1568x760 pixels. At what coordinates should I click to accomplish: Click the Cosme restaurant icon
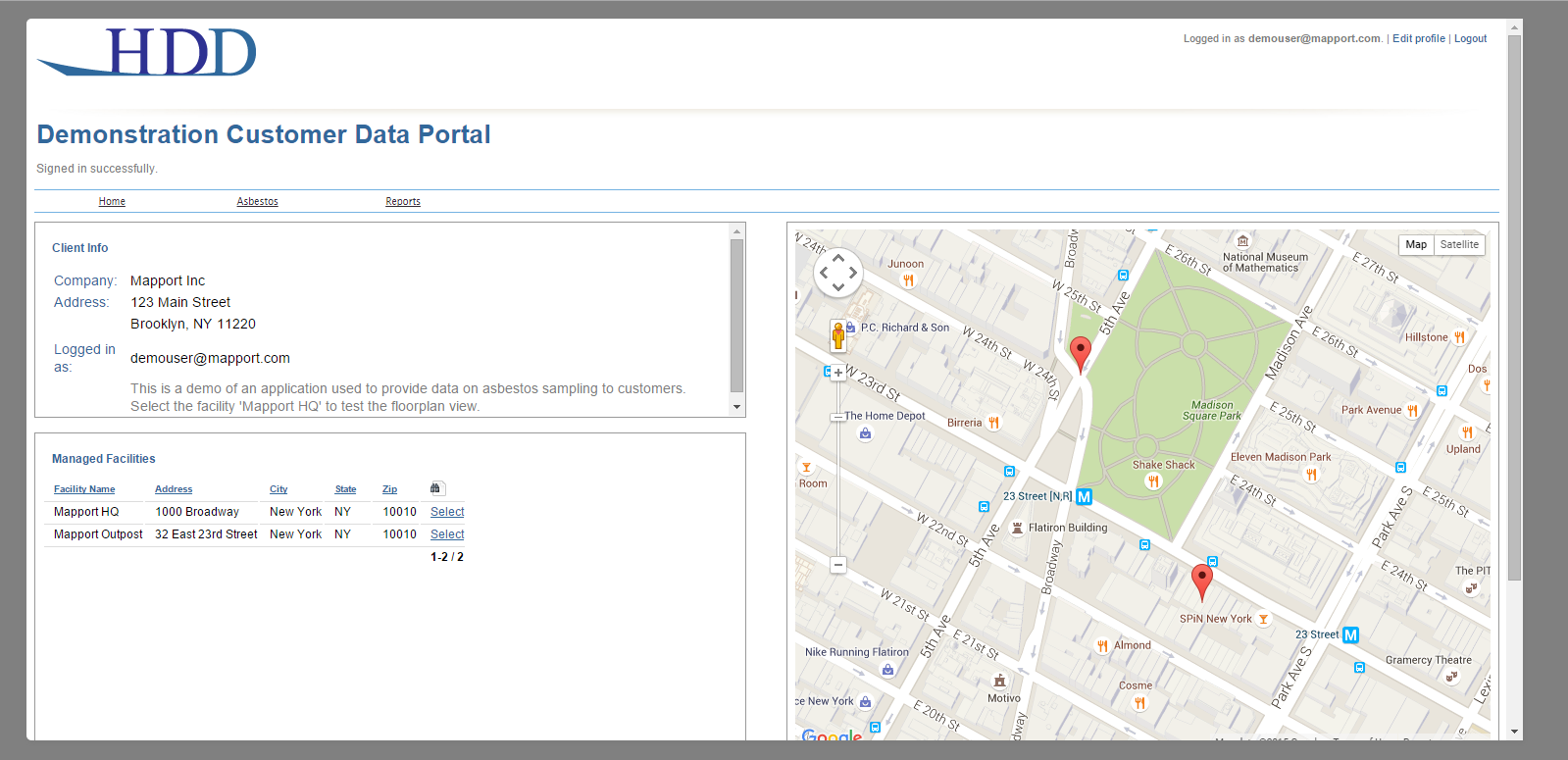coord(1139,702)
